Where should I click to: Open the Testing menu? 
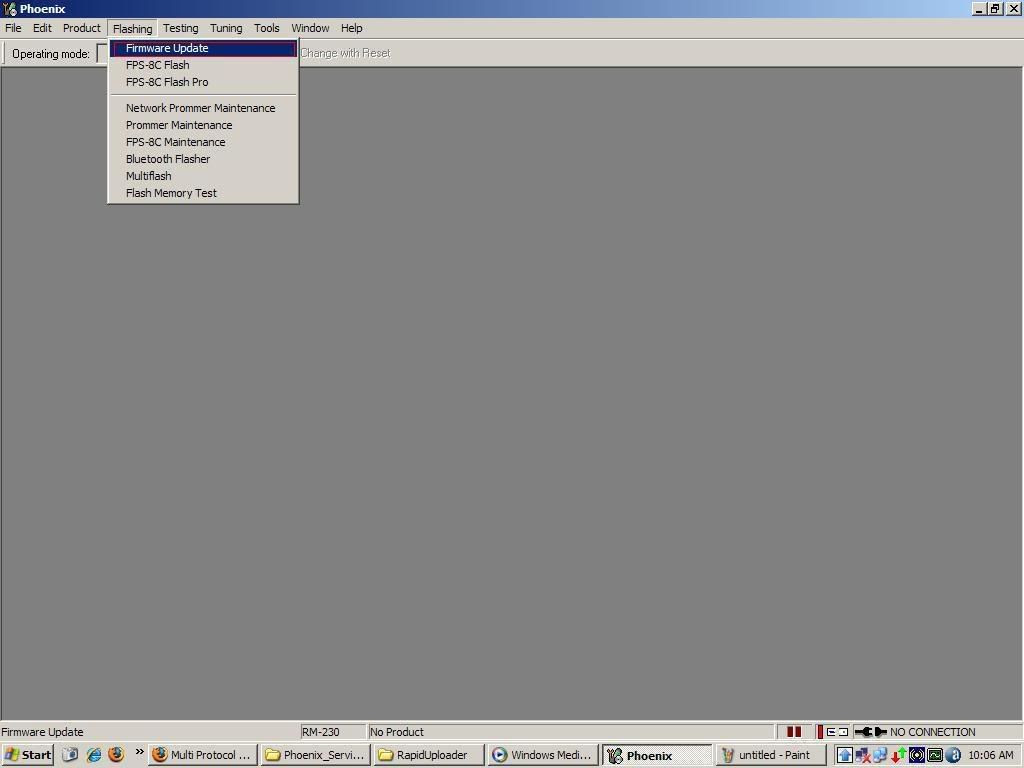tap(181, 28)
